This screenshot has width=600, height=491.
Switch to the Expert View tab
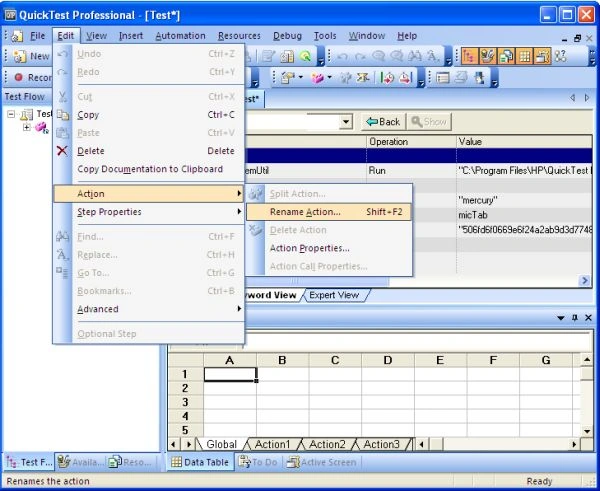coord(334,295)
